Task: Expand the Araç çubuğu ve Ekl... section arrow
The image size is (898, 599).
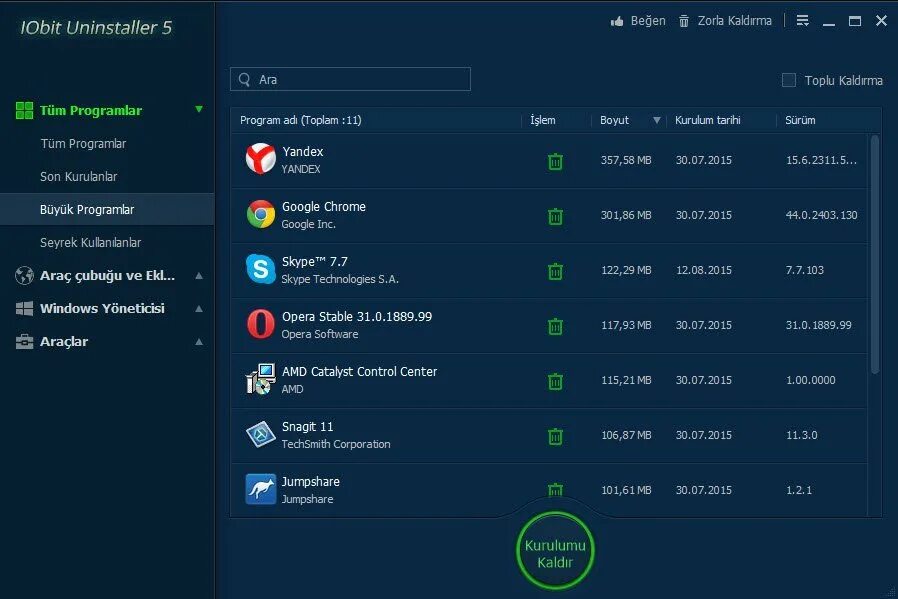Action: click(199, 275)
